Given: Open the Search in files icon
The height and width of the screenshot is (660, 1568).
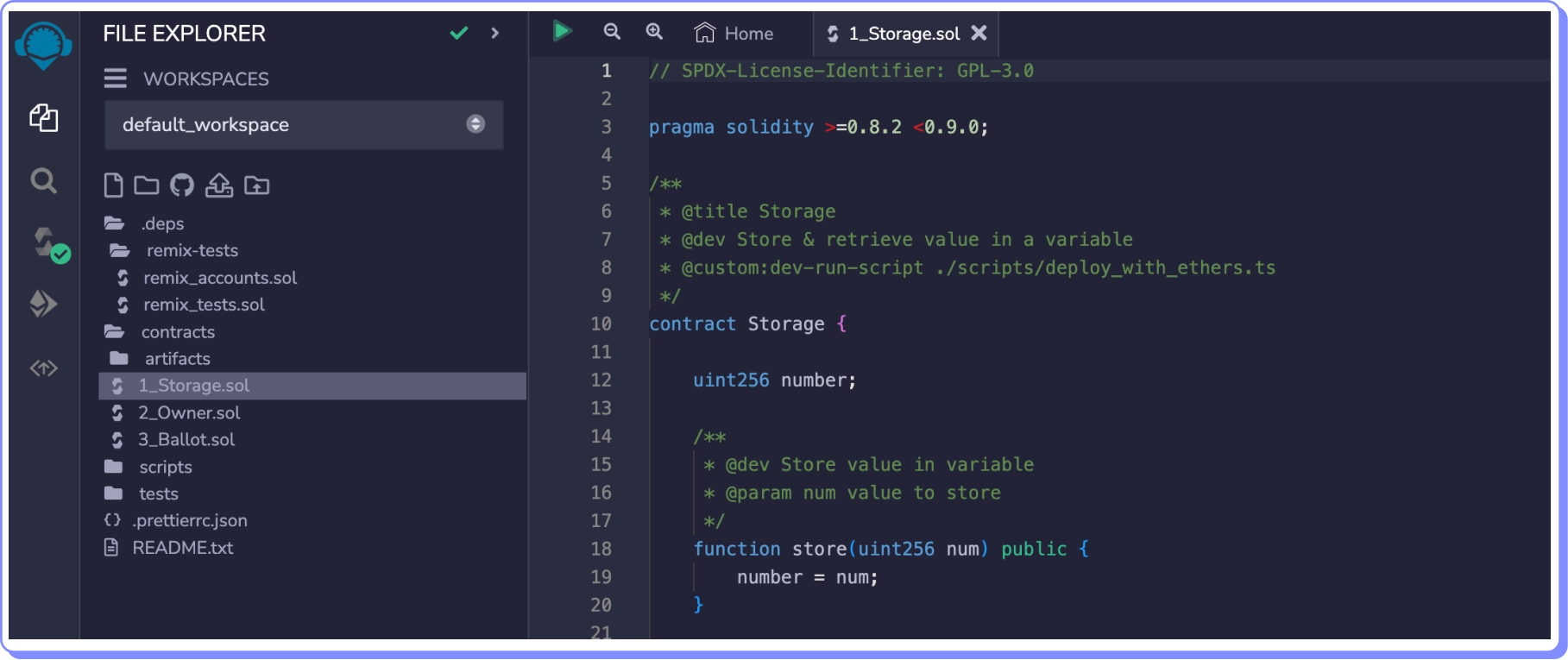Looking at the screenshot, I should 43,180.
